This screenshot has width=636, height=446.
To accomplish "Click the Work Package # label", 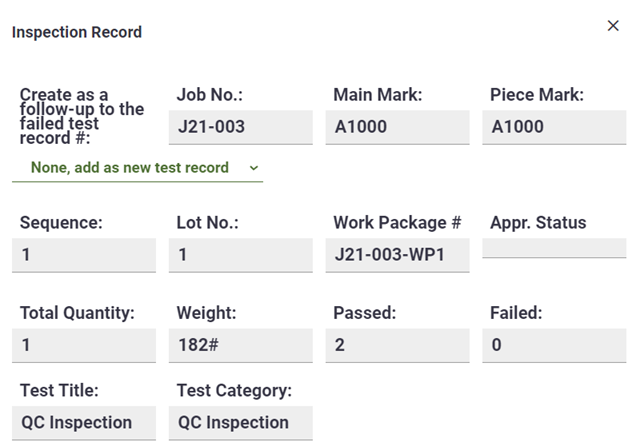I will click(x=397, y=222).
